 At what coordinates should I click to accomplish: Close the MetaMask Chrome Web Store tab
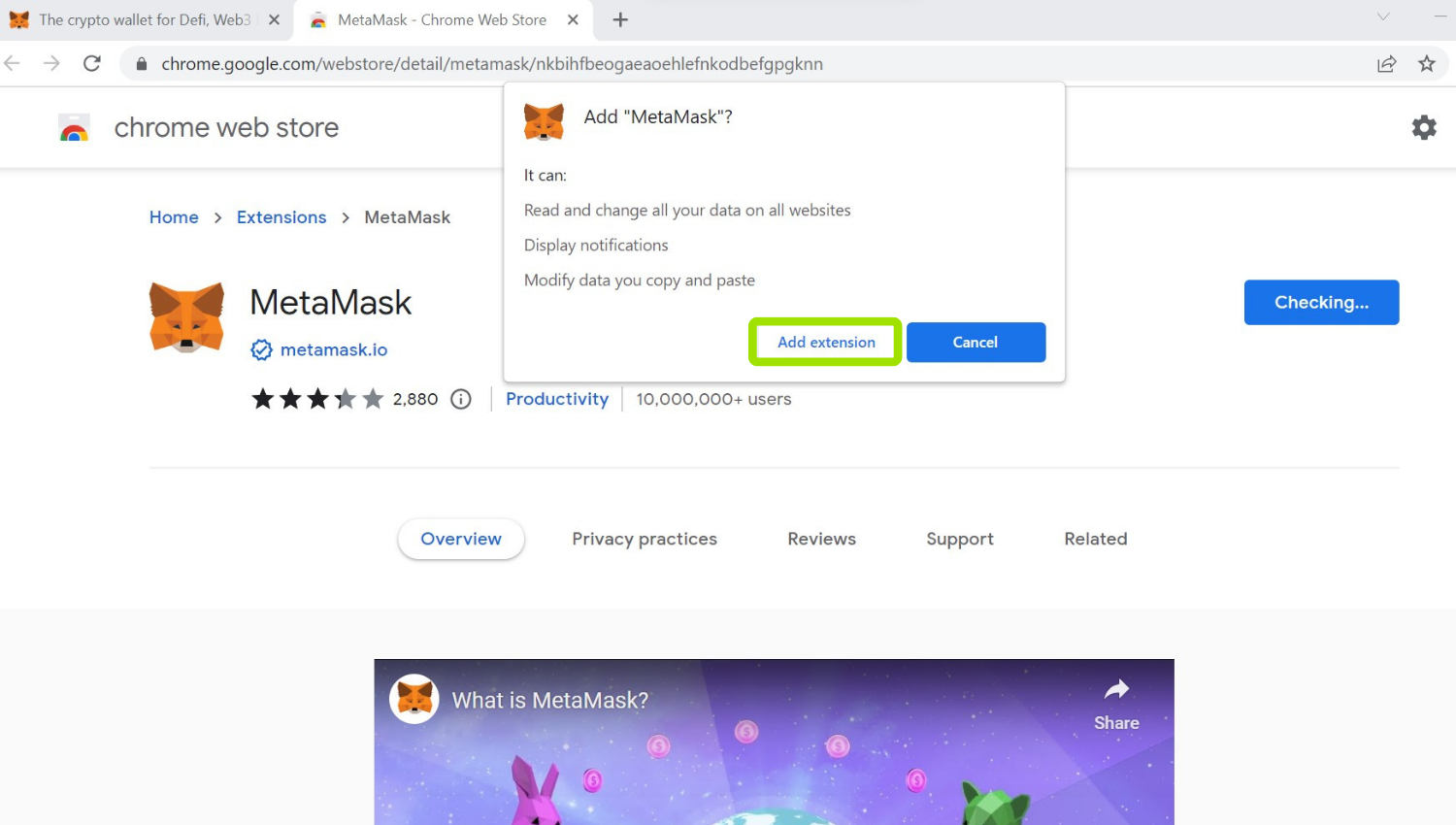[x=573, y=19]
